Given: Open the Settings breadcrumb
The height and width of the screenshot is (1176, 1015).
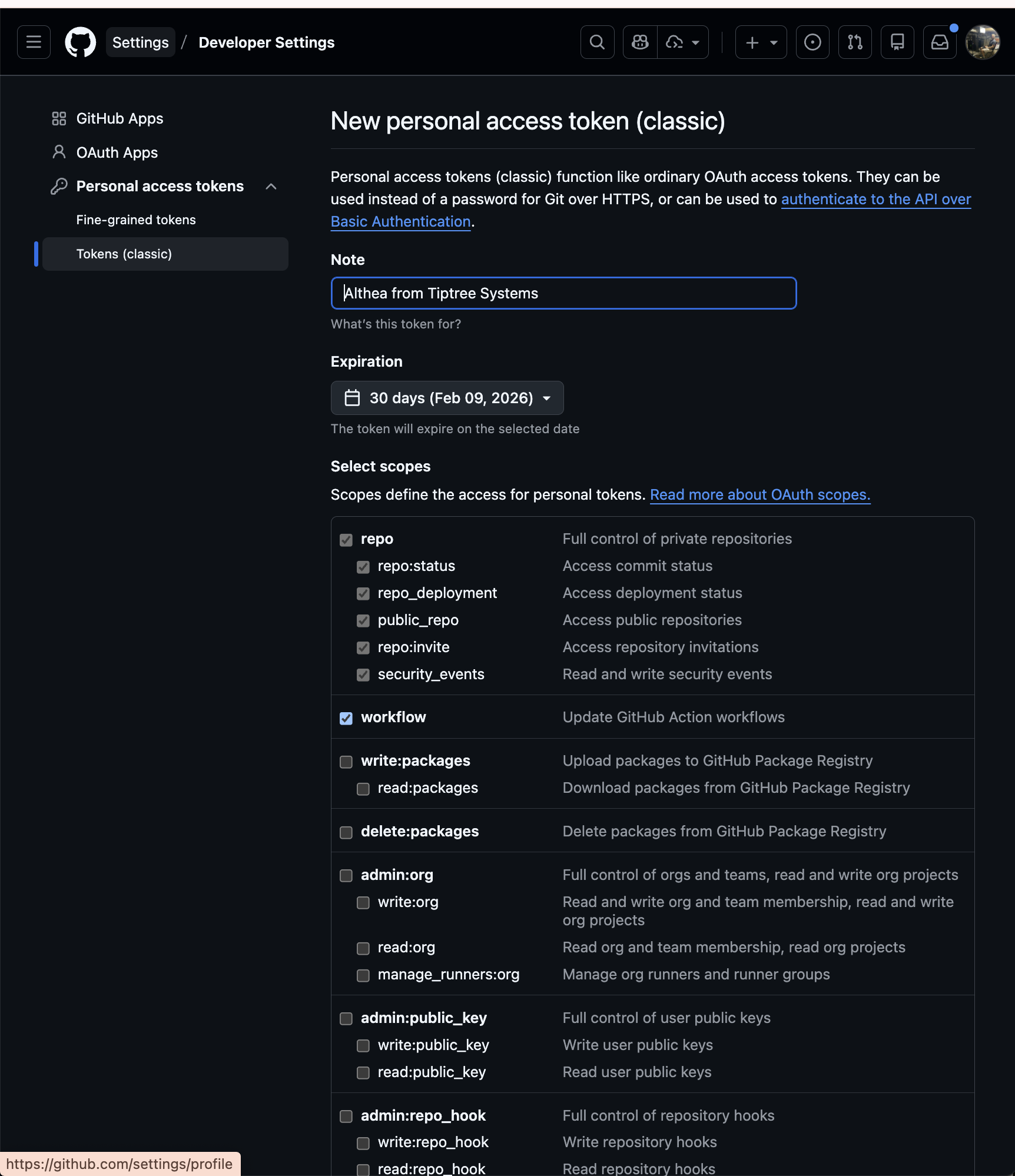Looking at the screenshot, I should [140, 42].
